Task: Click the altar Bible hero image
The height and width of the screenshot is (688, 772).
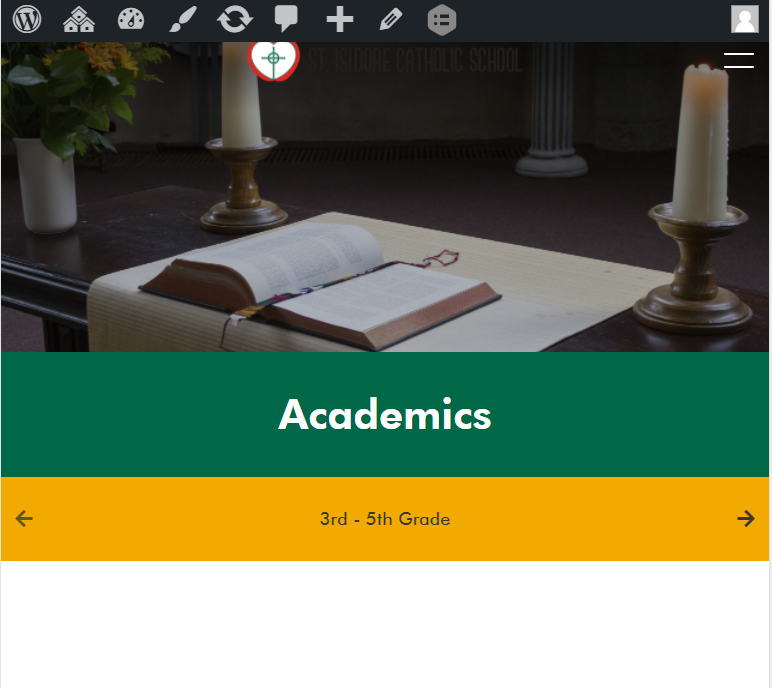Action: coord(385,197)
